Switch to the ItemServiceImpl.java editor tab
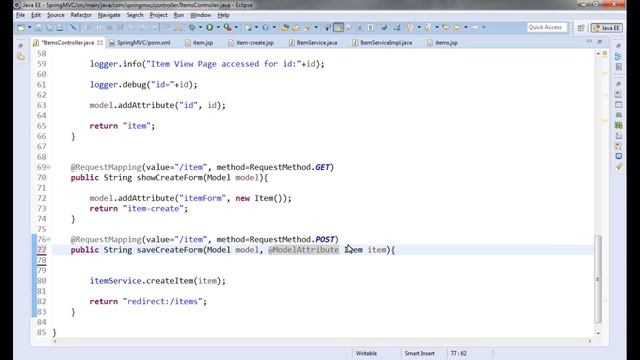 click(x=382, y=42)
